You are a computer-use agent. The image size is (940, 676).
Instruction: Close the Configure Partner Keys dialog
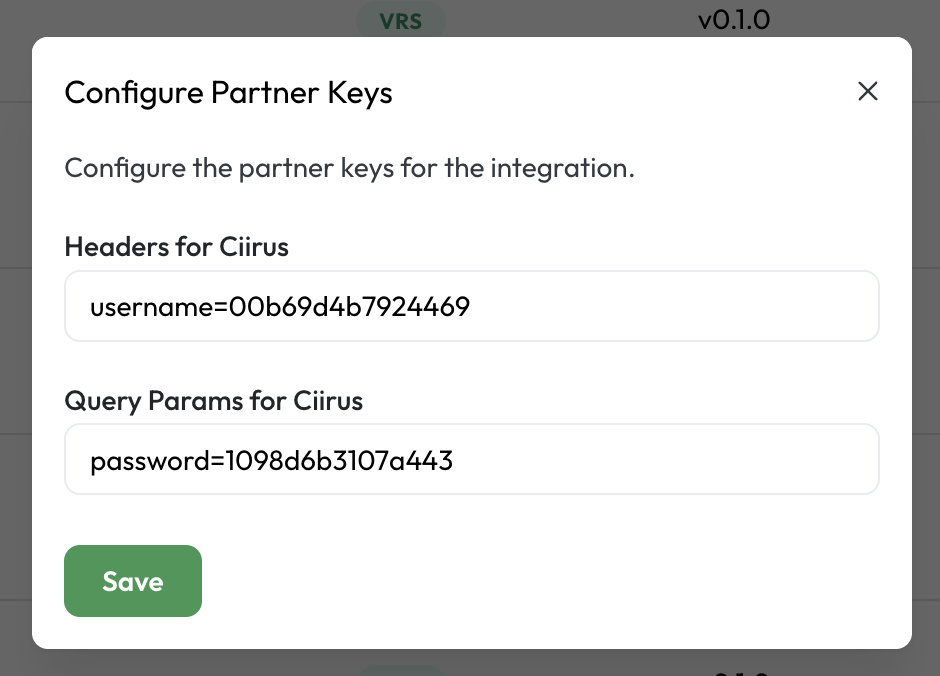[868, 91]
